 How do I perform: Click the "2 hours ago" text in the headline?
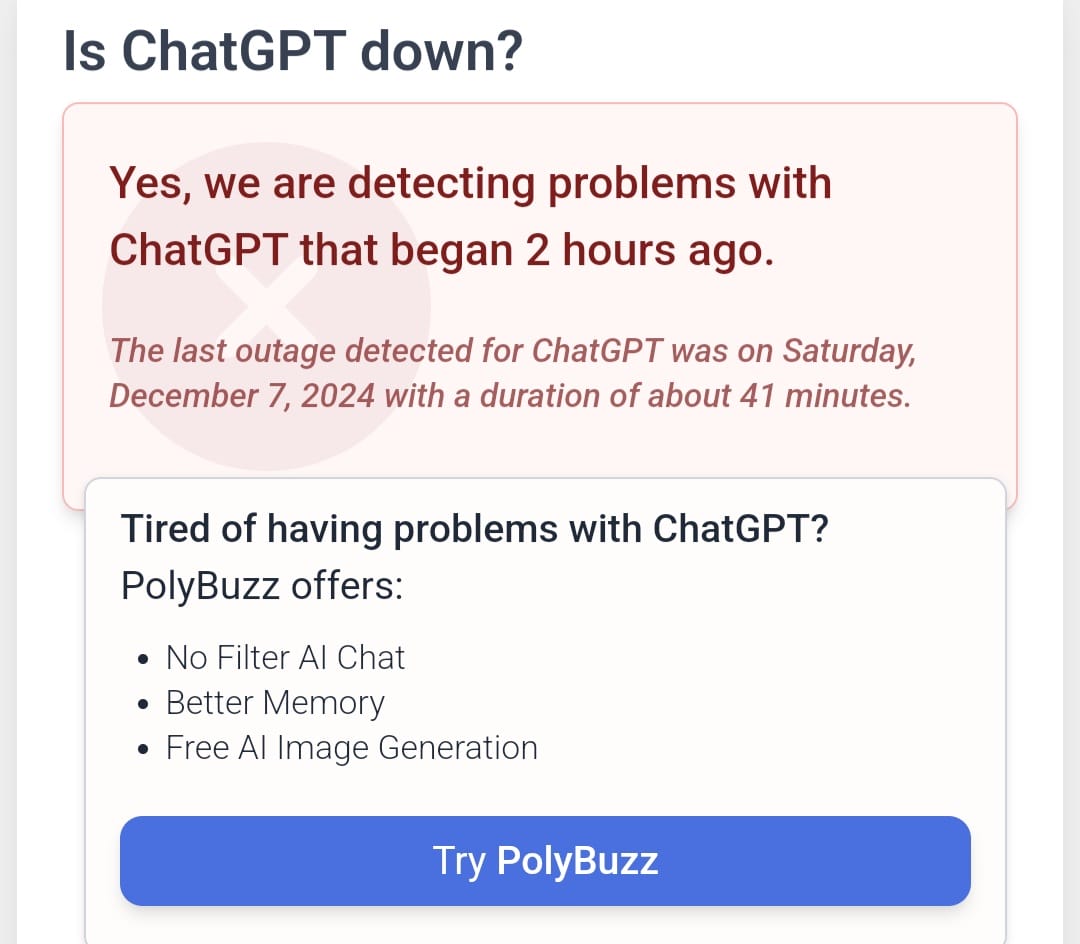650,251
